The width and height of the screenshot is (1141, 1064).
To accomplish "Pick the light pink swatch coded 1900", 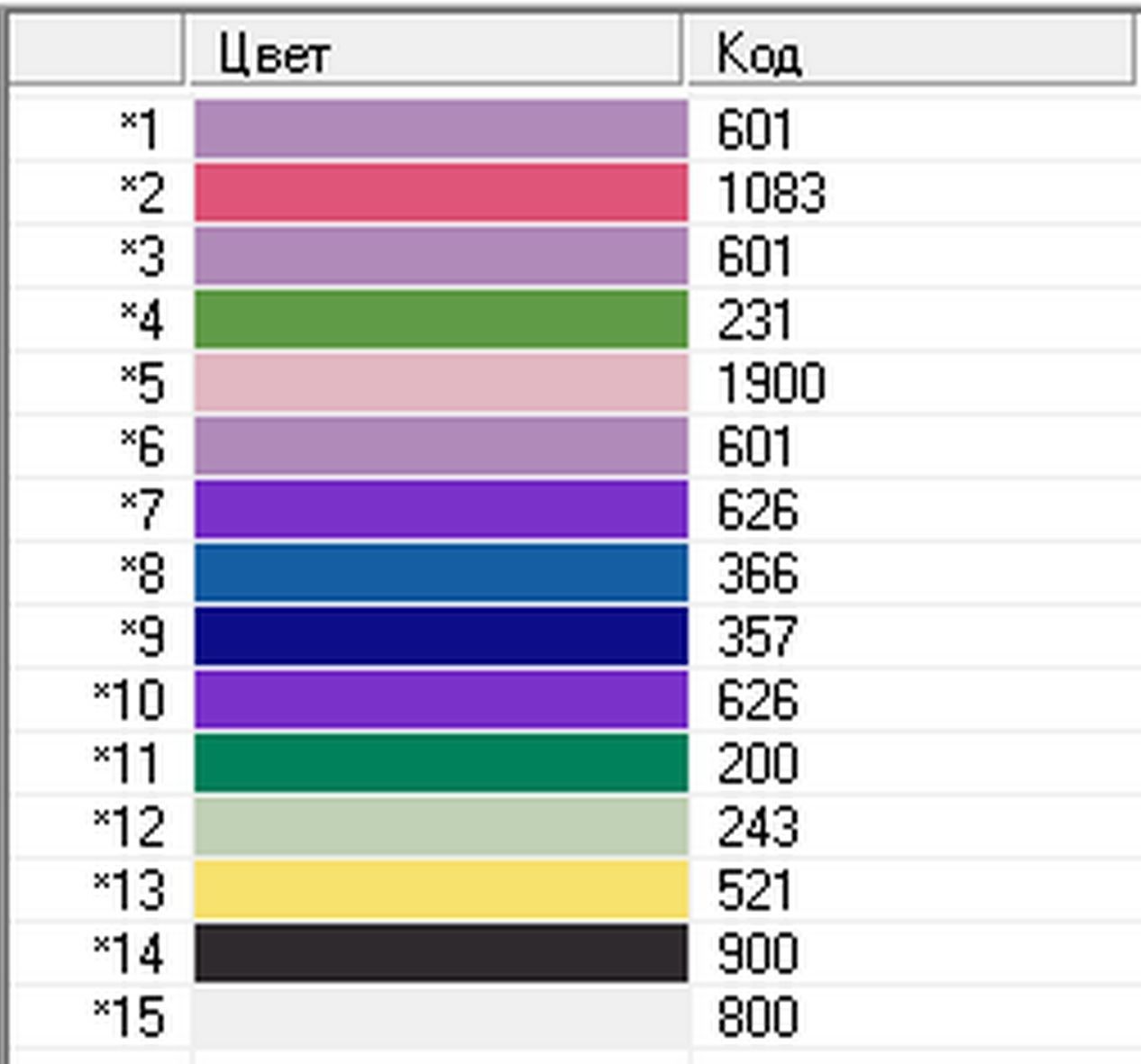I will (441, 383).
